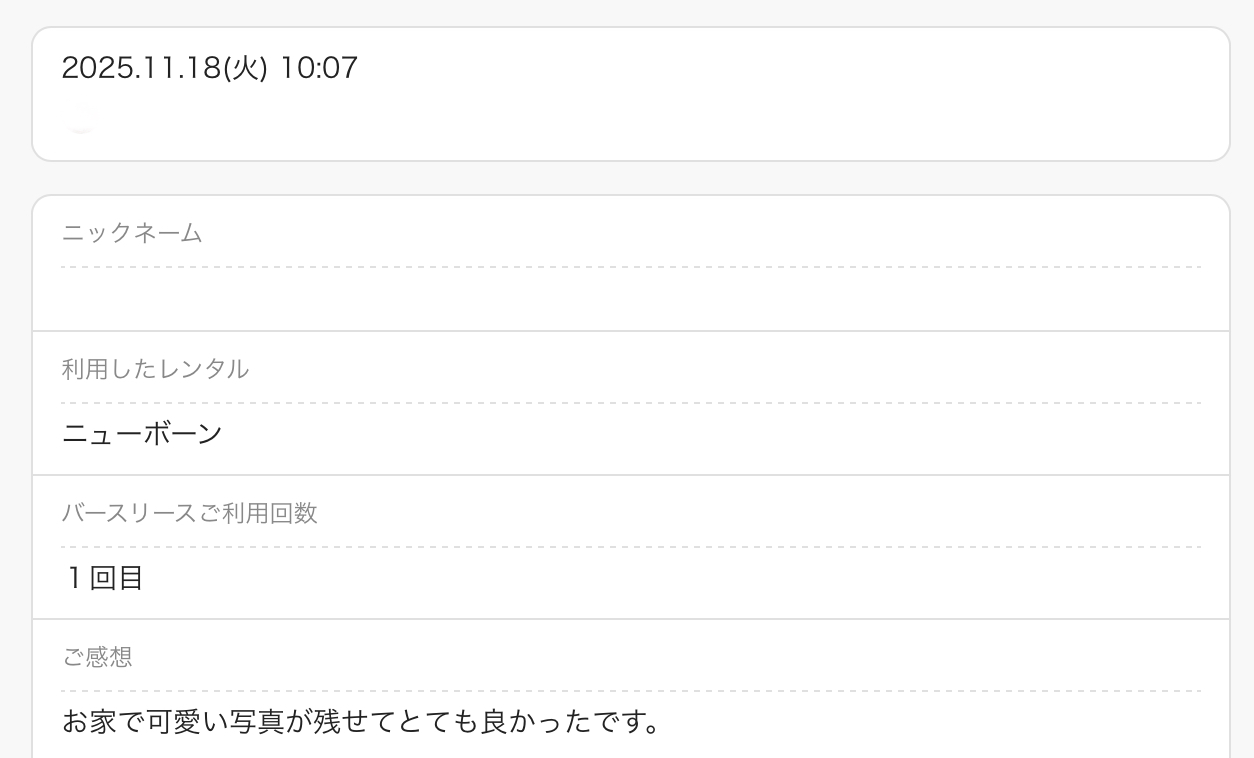Image resolution: width=1254 pixels, height=758 pixels.
Task: Click the faint avatar icon below the date
Action: [80, 119]
